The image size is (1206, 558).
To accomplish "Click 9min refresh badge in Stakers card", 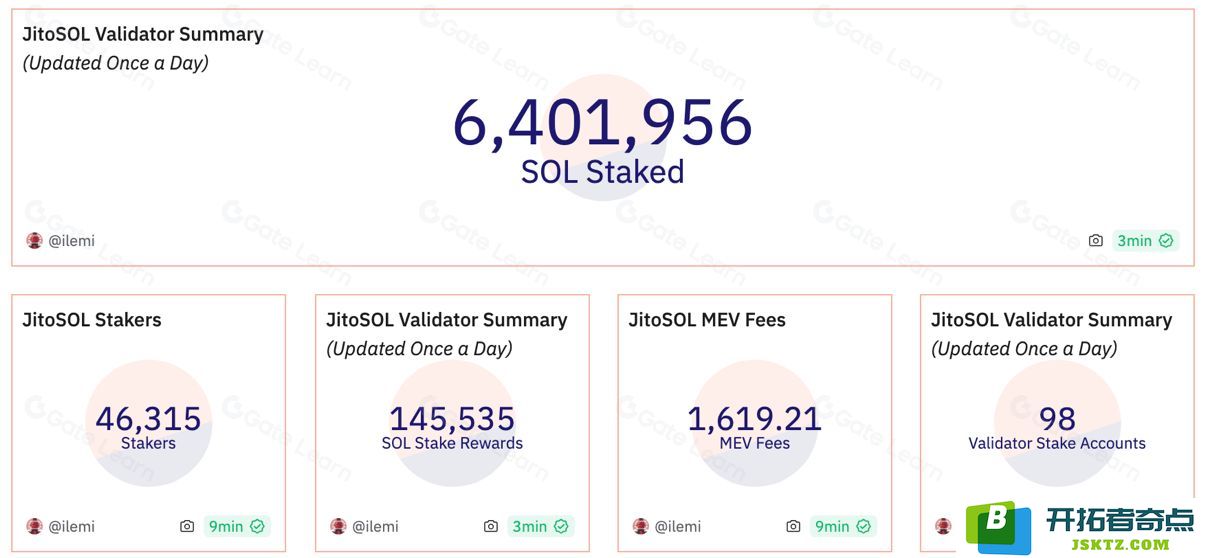I will pyautogui.click(x=236, y=526).
